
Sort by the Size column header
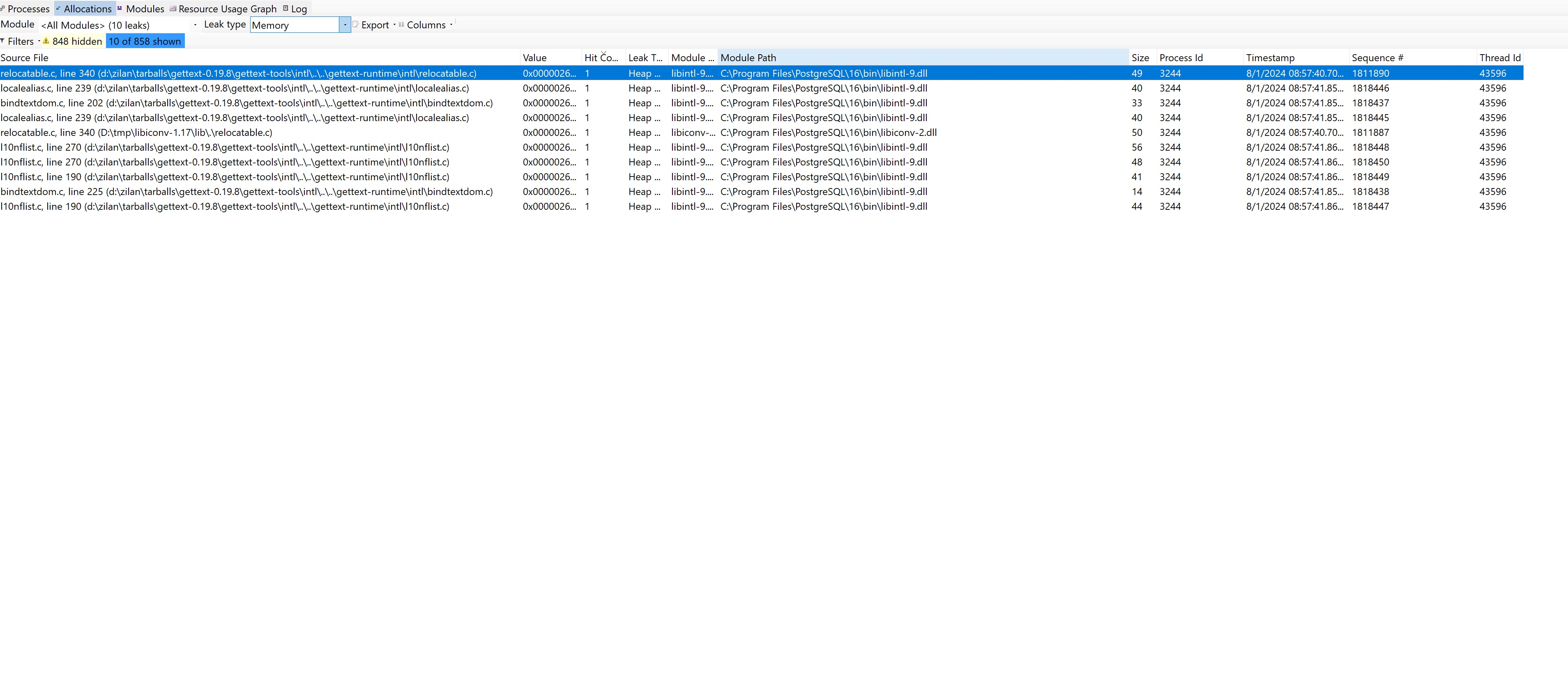(x=1140, y=58)
